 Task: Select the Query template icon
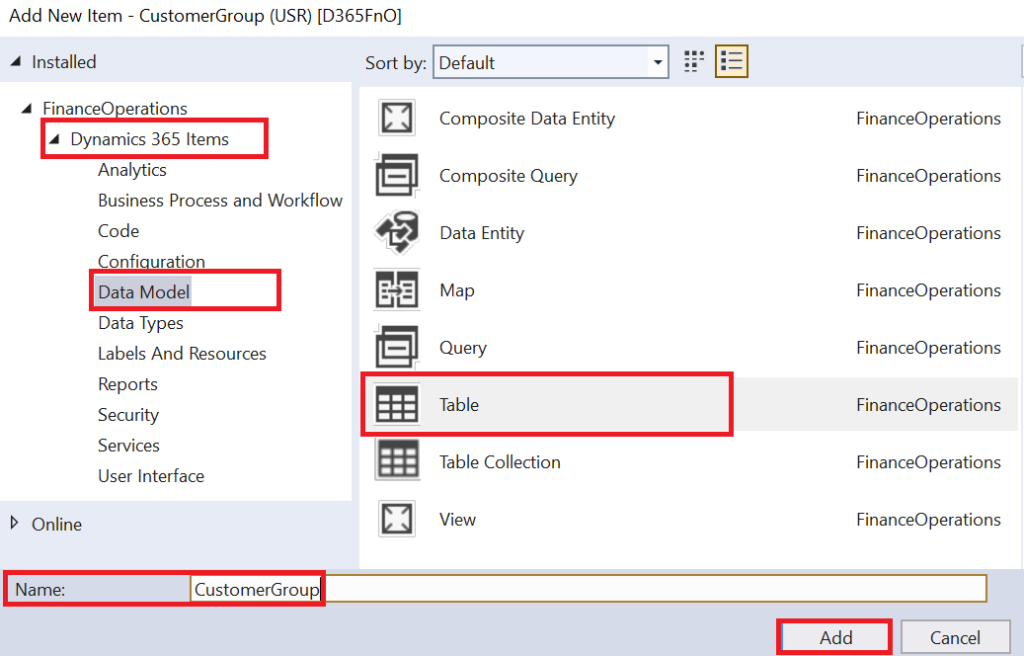(397, 347)
